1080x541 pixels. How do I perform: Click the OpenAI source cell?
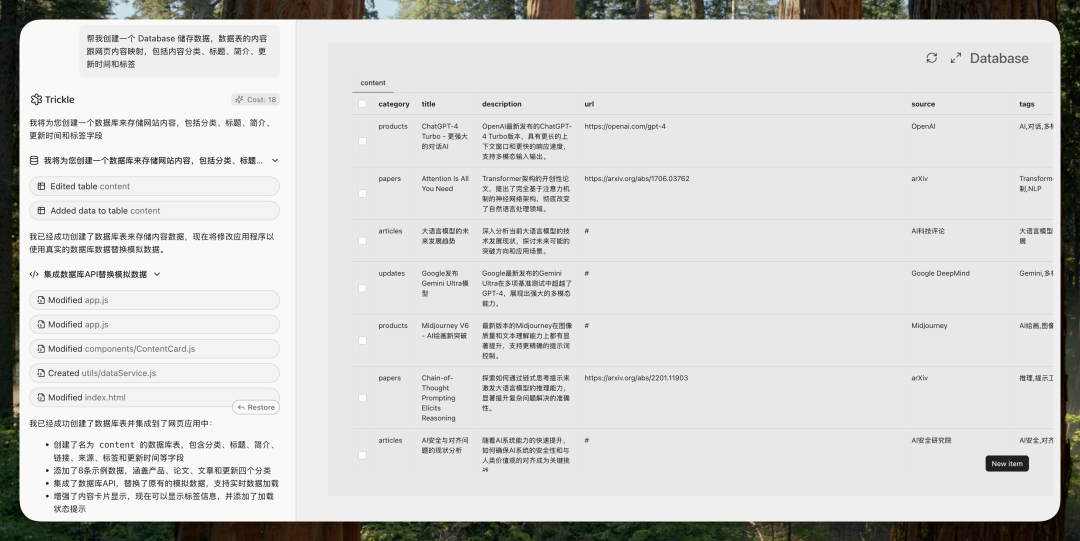tap(924, 127)
